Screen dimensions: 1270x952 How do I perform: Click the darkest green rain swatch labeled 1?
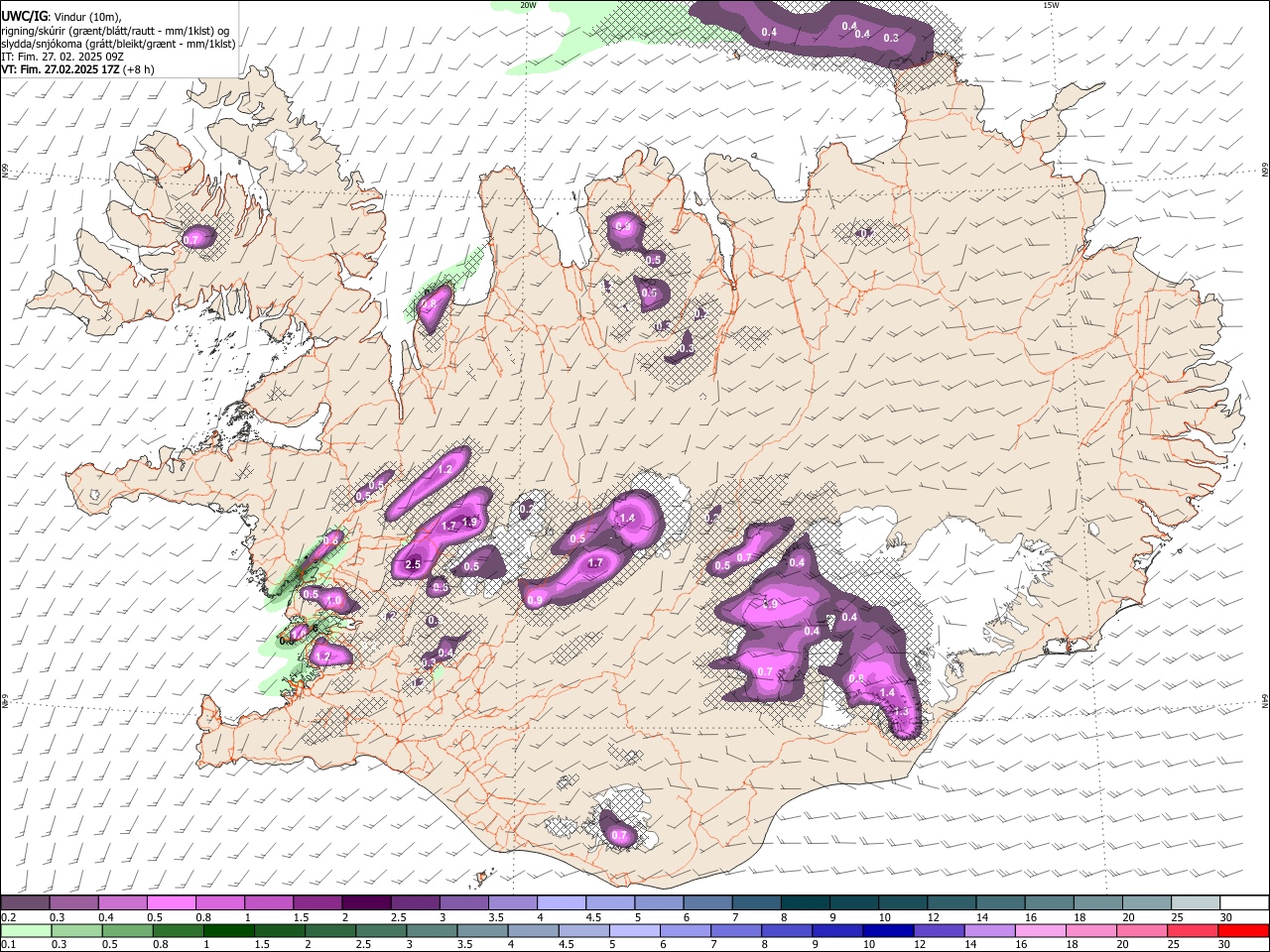pyautogui.click(x=229, y=931)
